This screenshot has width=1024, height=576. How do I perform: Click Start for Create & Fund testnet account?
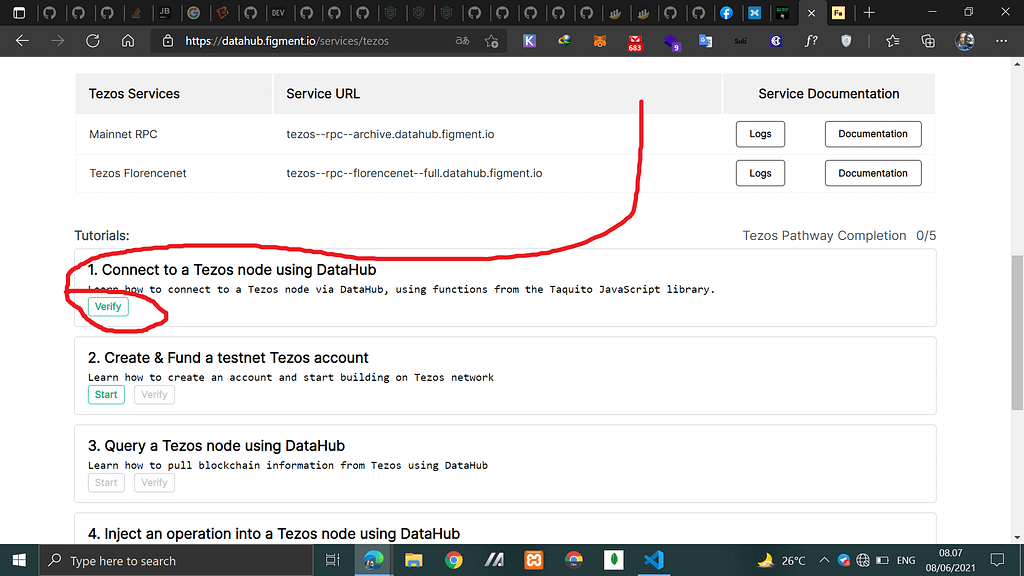(106, 394)
